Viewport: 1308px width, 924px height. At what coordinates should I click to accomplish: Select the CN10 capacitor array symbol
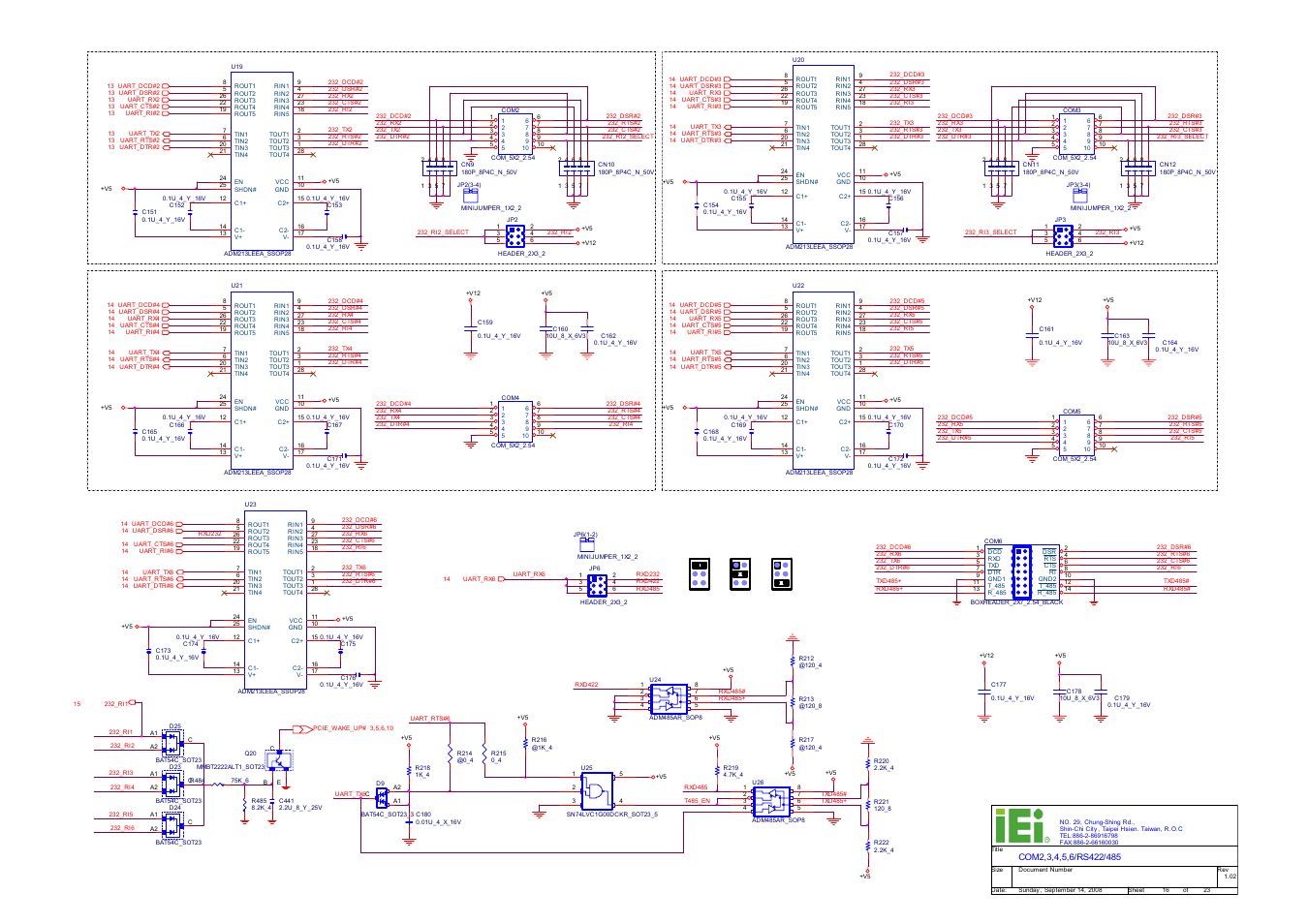576,168
